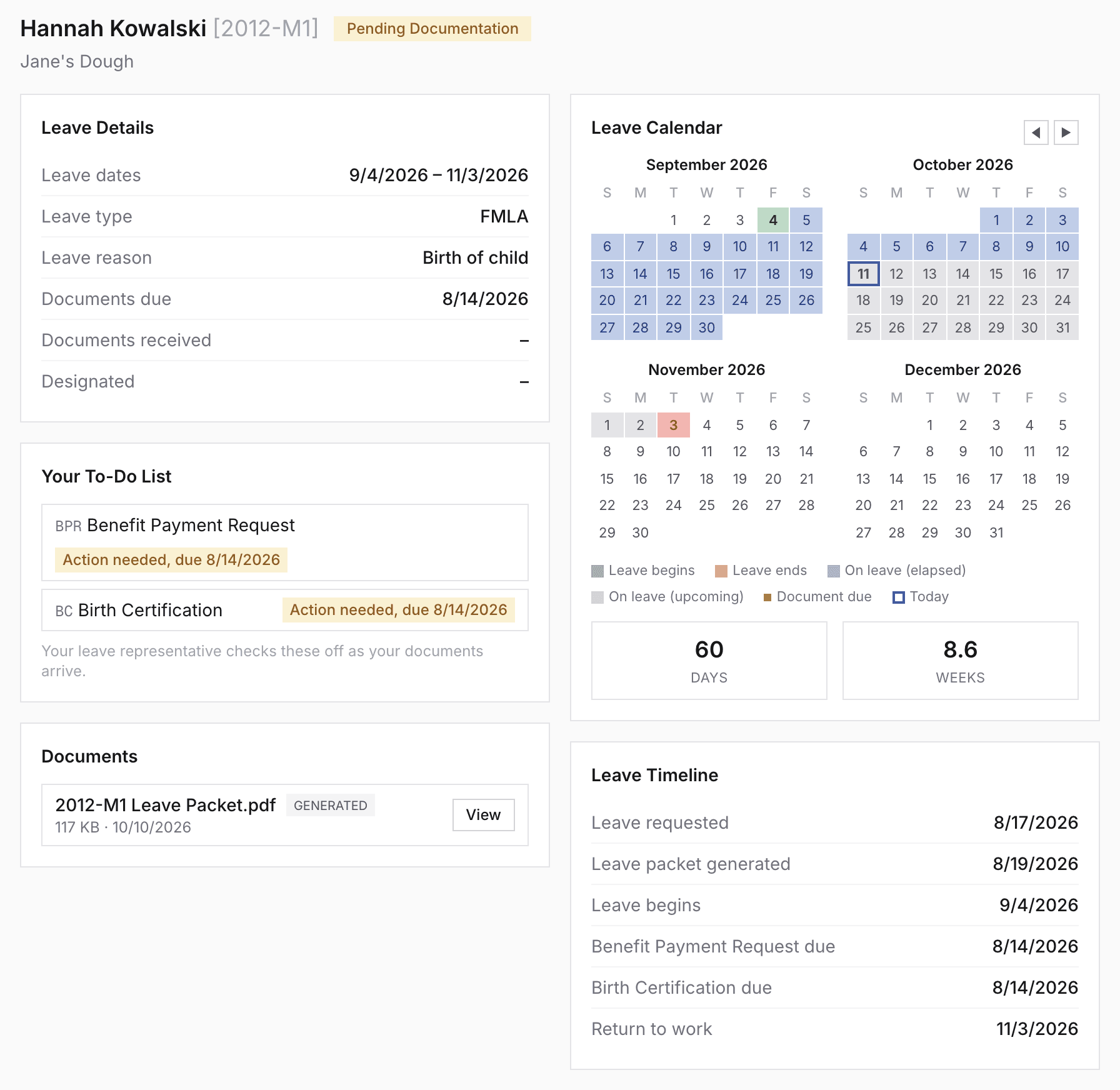Select September 30 in calendar
Image resolution: width=1120 pixels, height=1090 pixels.
[706, 327]
